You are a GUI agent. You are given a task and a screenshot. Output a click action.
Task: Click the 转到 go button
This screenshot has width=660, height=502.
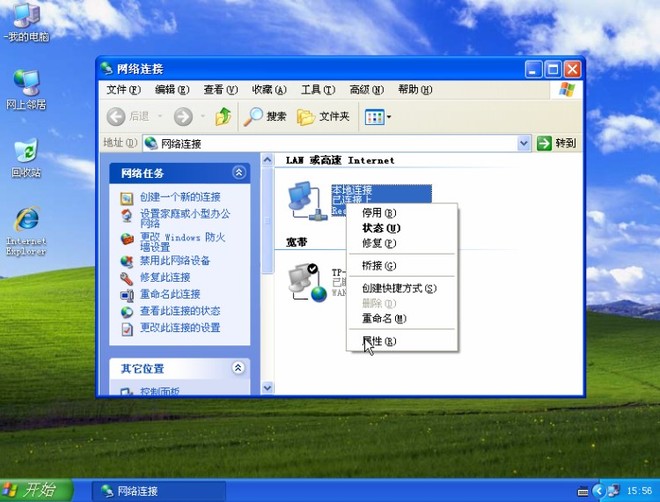click(557, 143)
